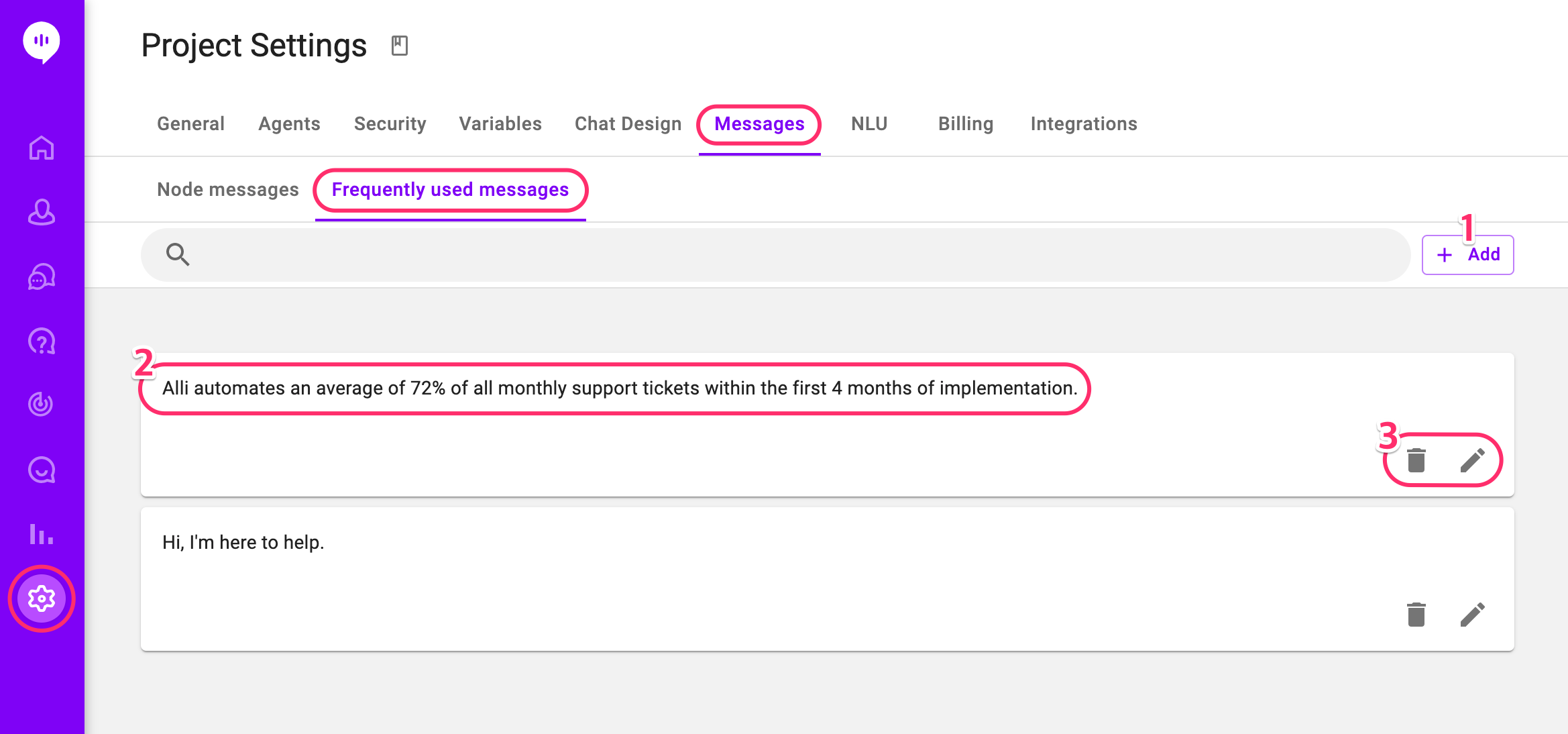Image resolution: width=1568 pixels, height=734 pixels.
Task: Open the home dashboard sidebar icon
Action: tap(42, 148)
